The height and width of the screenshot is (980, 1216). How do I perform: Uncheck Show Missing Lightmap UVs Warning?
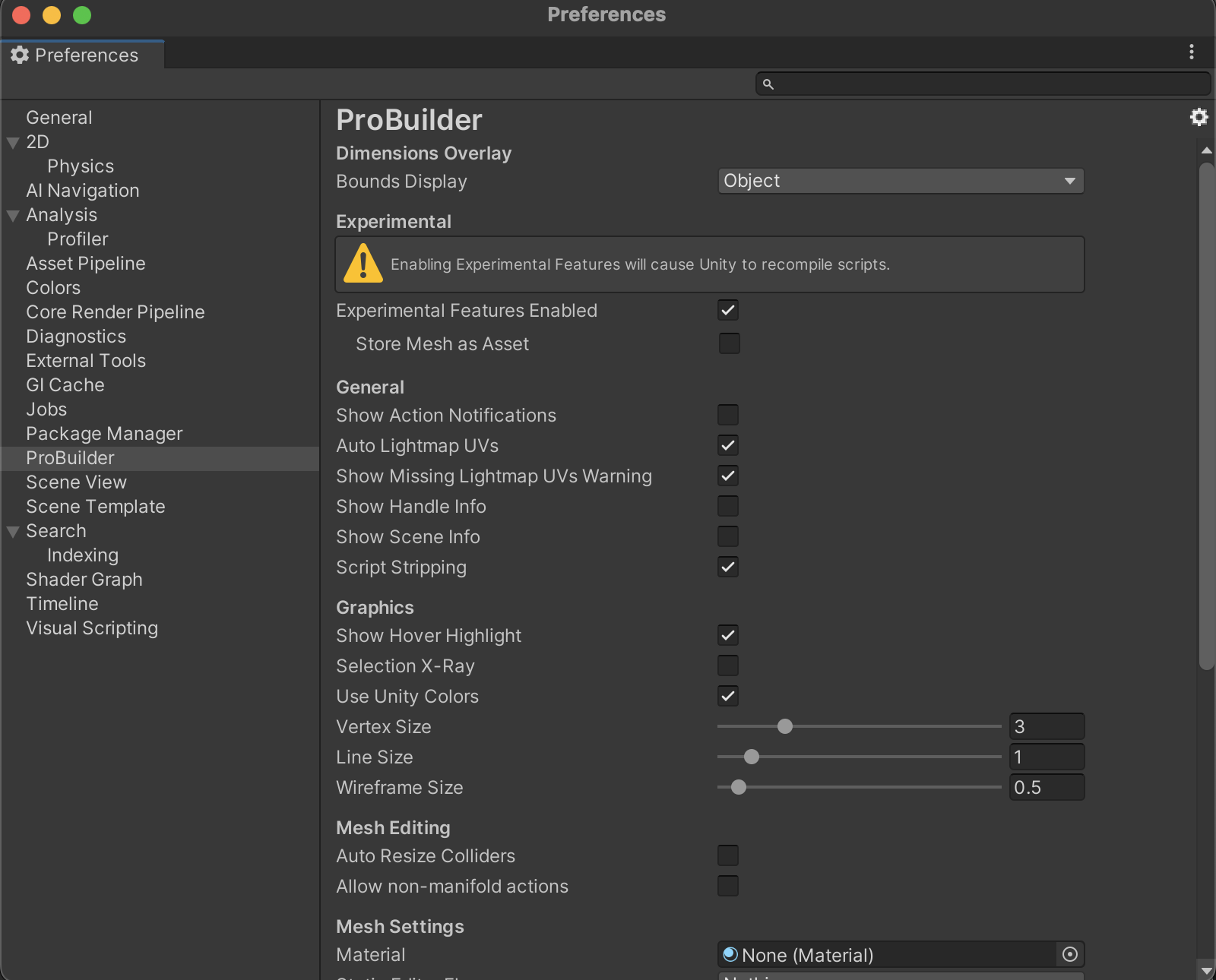[x=728, y=476]
